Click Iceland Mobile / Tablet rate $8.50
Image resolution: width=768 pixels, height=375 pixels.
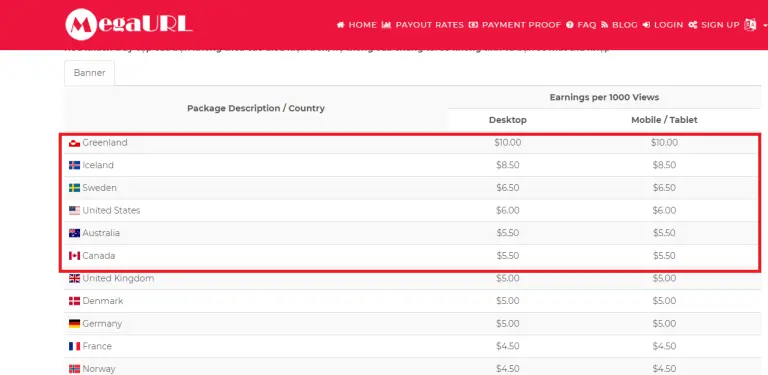[x=664, y=165]
